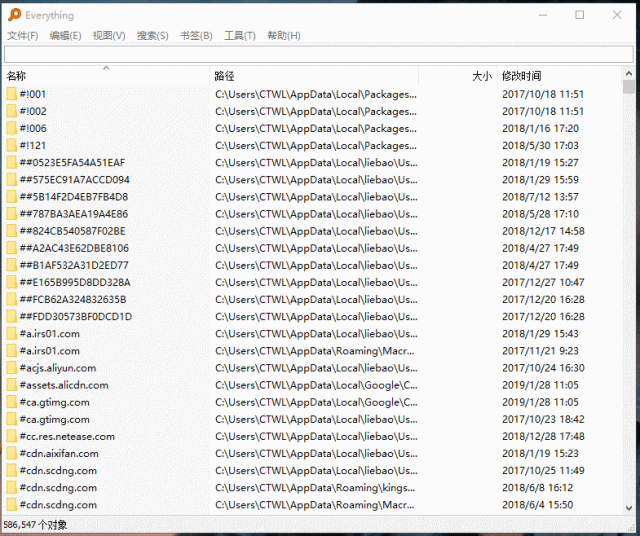The image size is (640, 536).
Task: Select the #!121 folder name
Action: coord(33,146)
